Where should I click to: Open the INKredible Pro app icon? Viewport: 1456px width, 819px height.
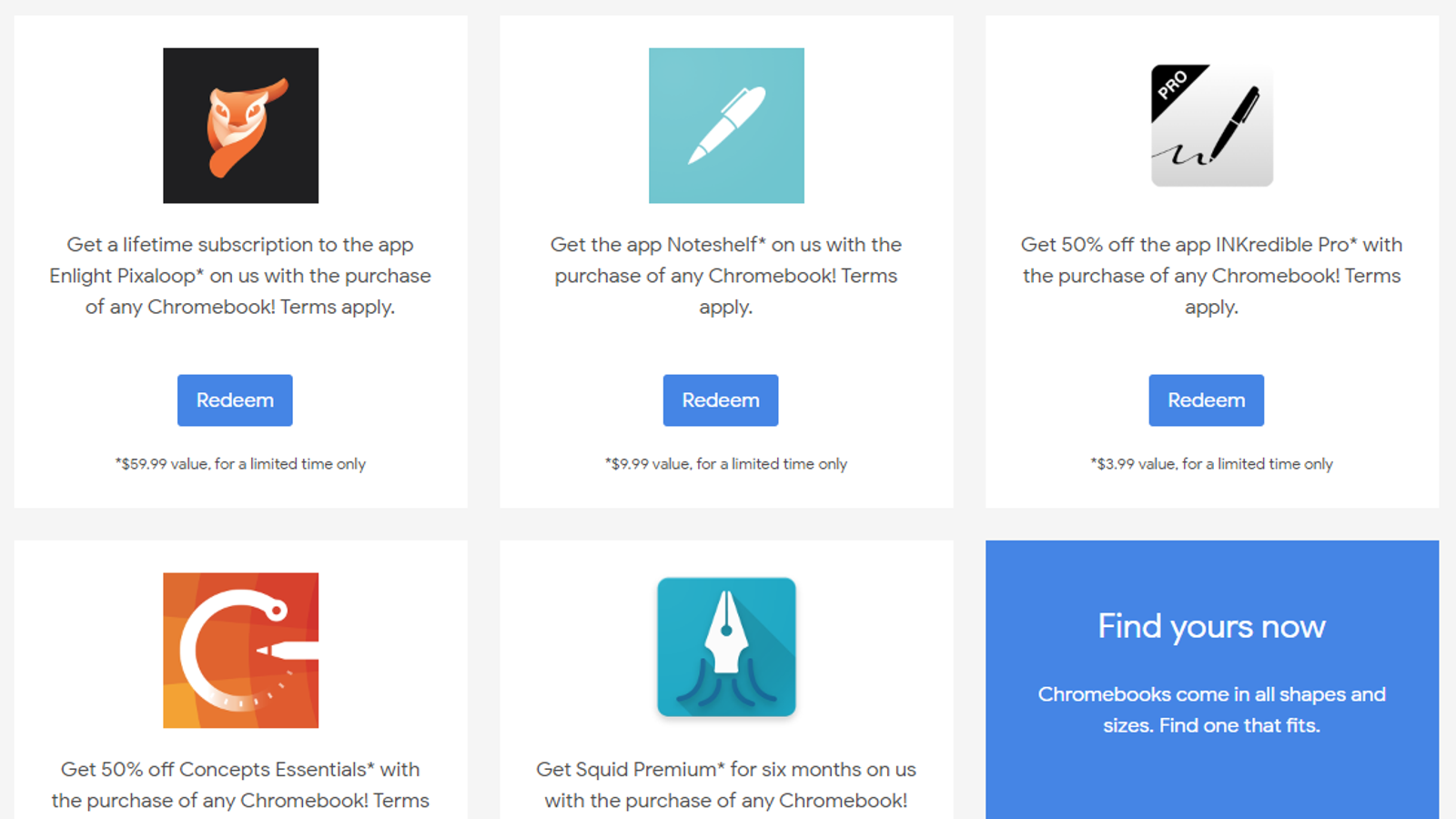click(1211, 126)
